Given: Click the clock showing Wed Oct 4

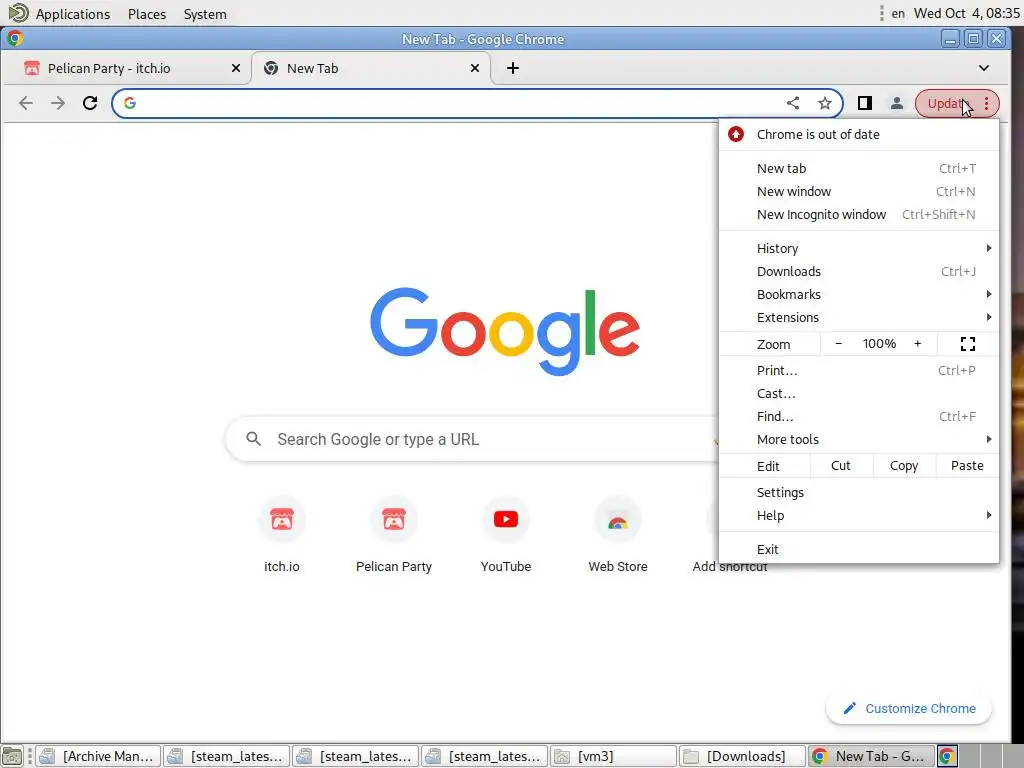Looking at the screenshot, I should coord(967,14).
